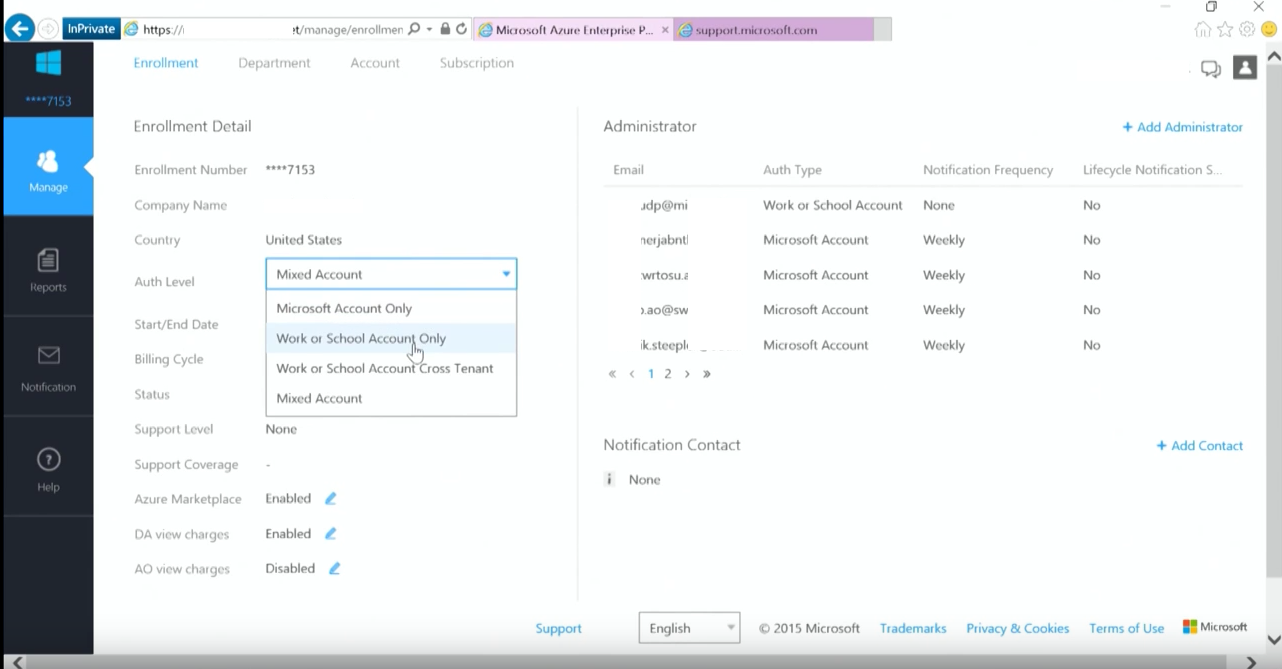The height and width of the screenshot is (669, 1282).
Task: Go to administrator page 1
Action: pos(651,374)
